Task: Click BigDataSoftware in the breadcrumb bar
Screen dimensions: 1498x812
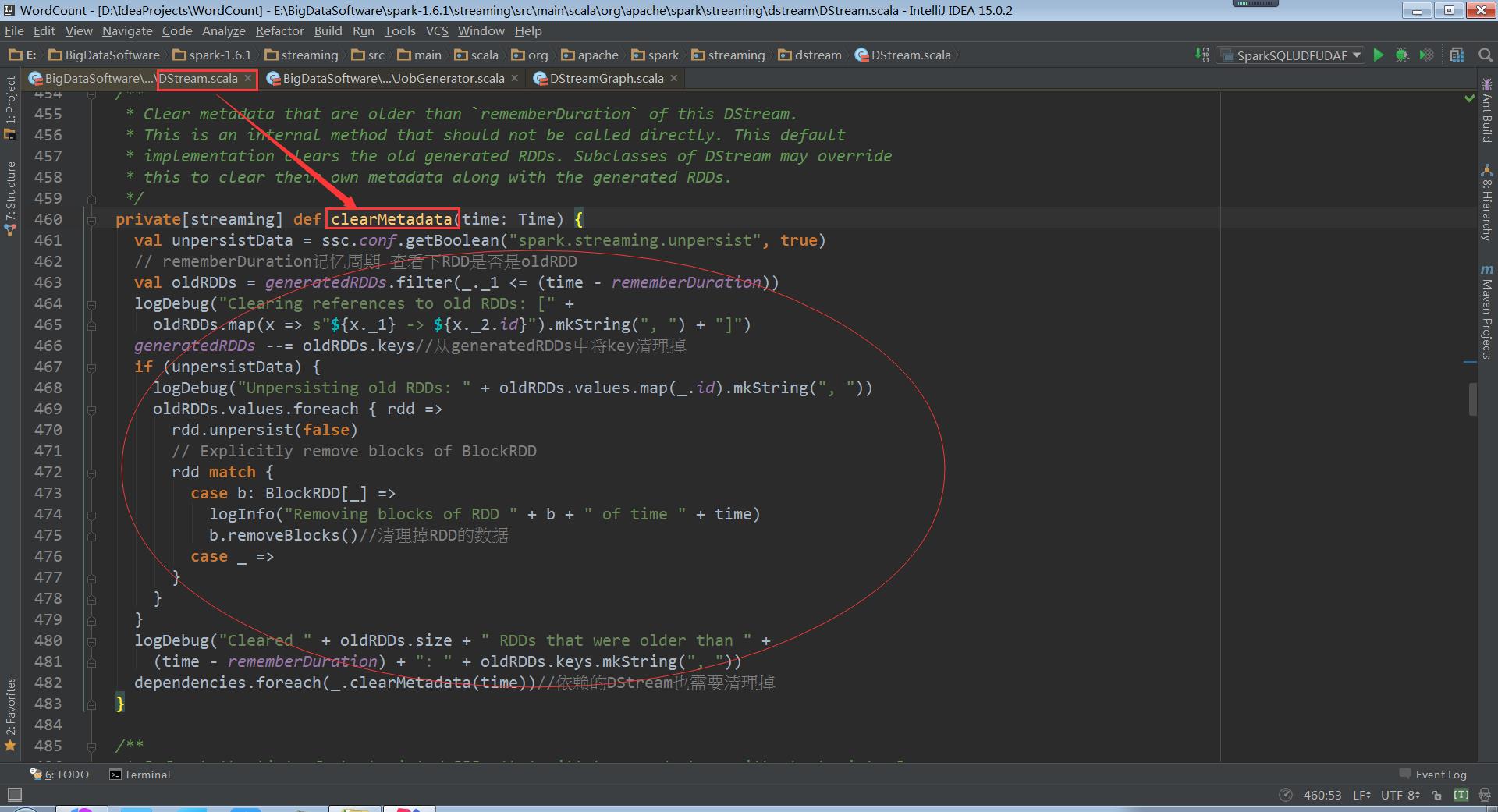Action: tap(104, 55)
